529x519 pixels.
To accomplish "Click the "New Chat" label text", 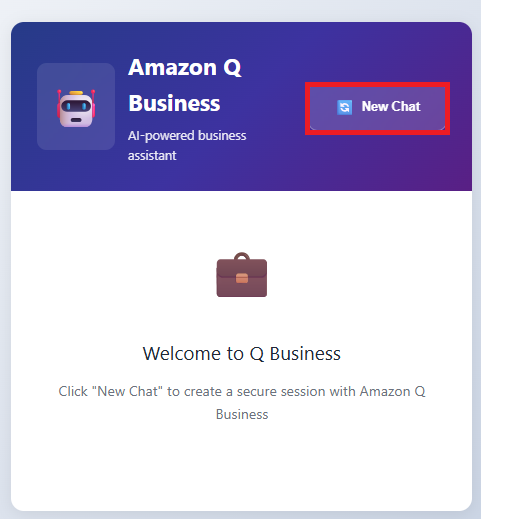I will [x=391, y=107].
